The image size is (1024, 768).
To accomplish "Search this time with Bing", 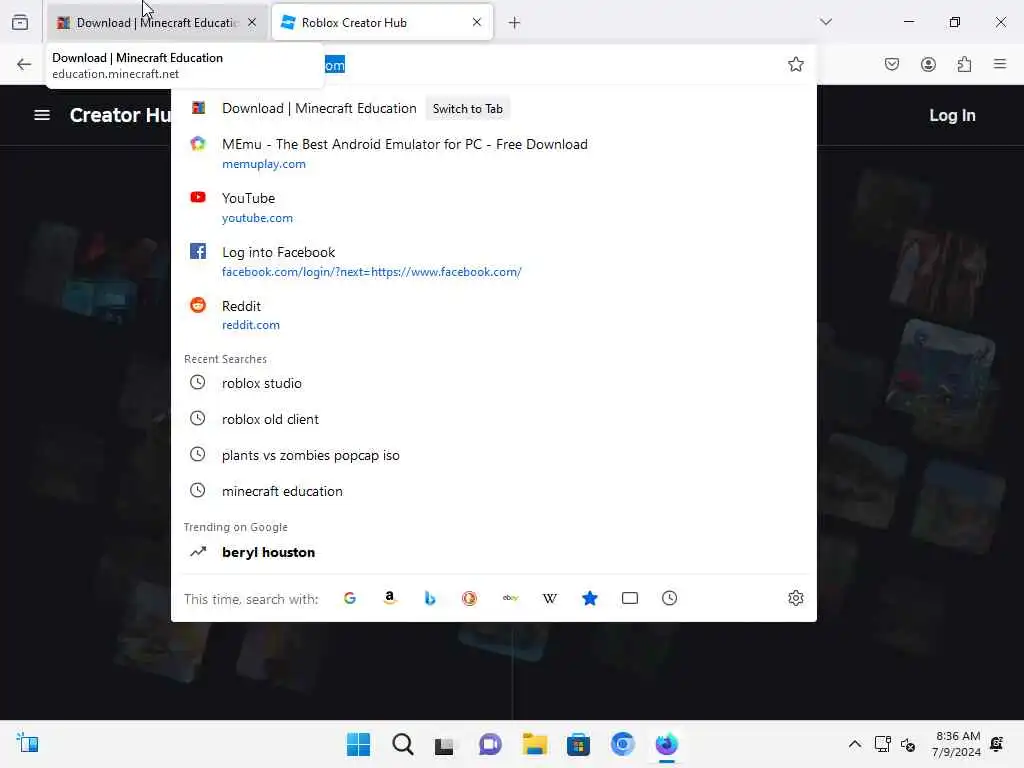I will coord(430,598).
